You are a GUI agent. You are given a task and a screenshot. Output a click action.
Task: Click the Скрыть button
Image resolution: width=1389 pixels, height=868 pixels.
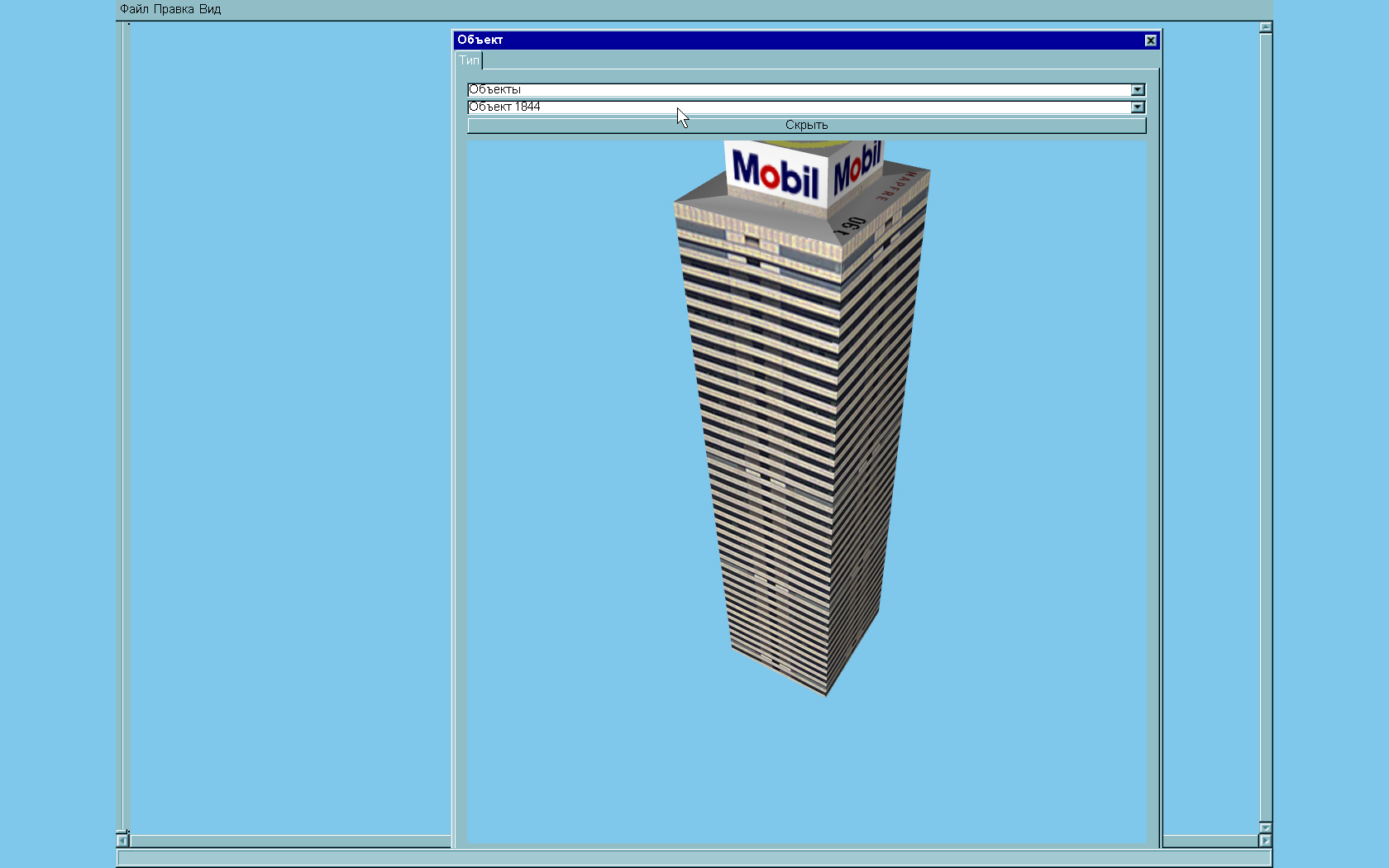[x=806, y=125]
